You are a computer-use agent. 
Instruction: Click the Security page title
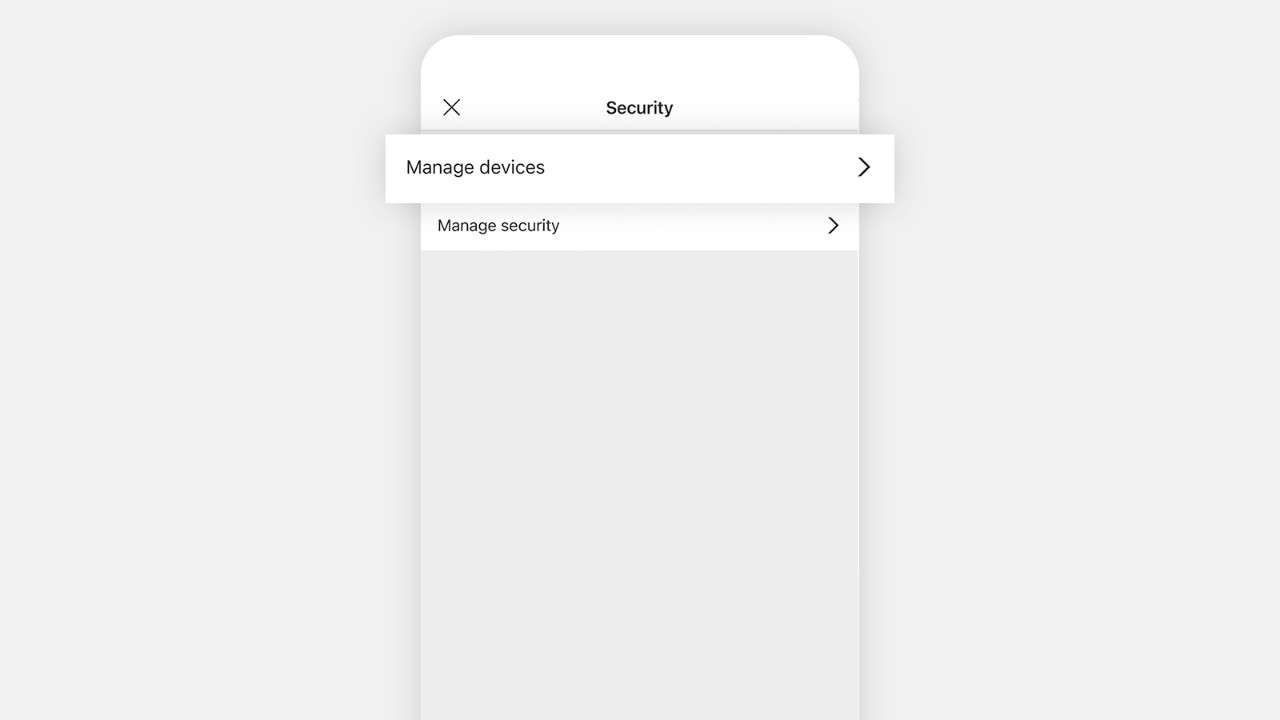[639, 108]
